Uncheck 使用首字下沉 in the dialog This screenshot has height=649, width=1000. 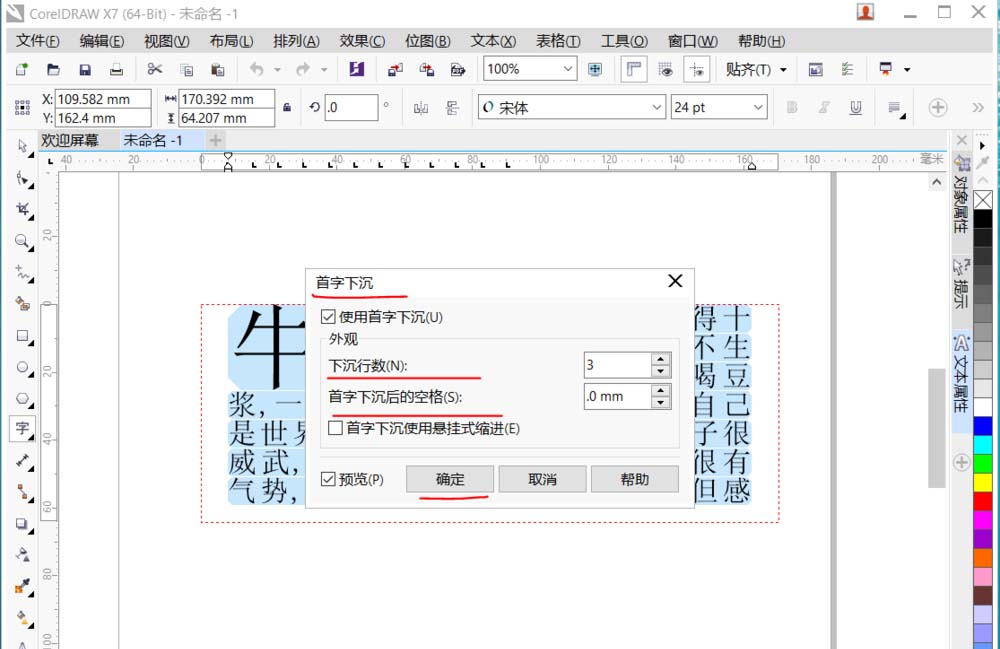coord(326,317)
